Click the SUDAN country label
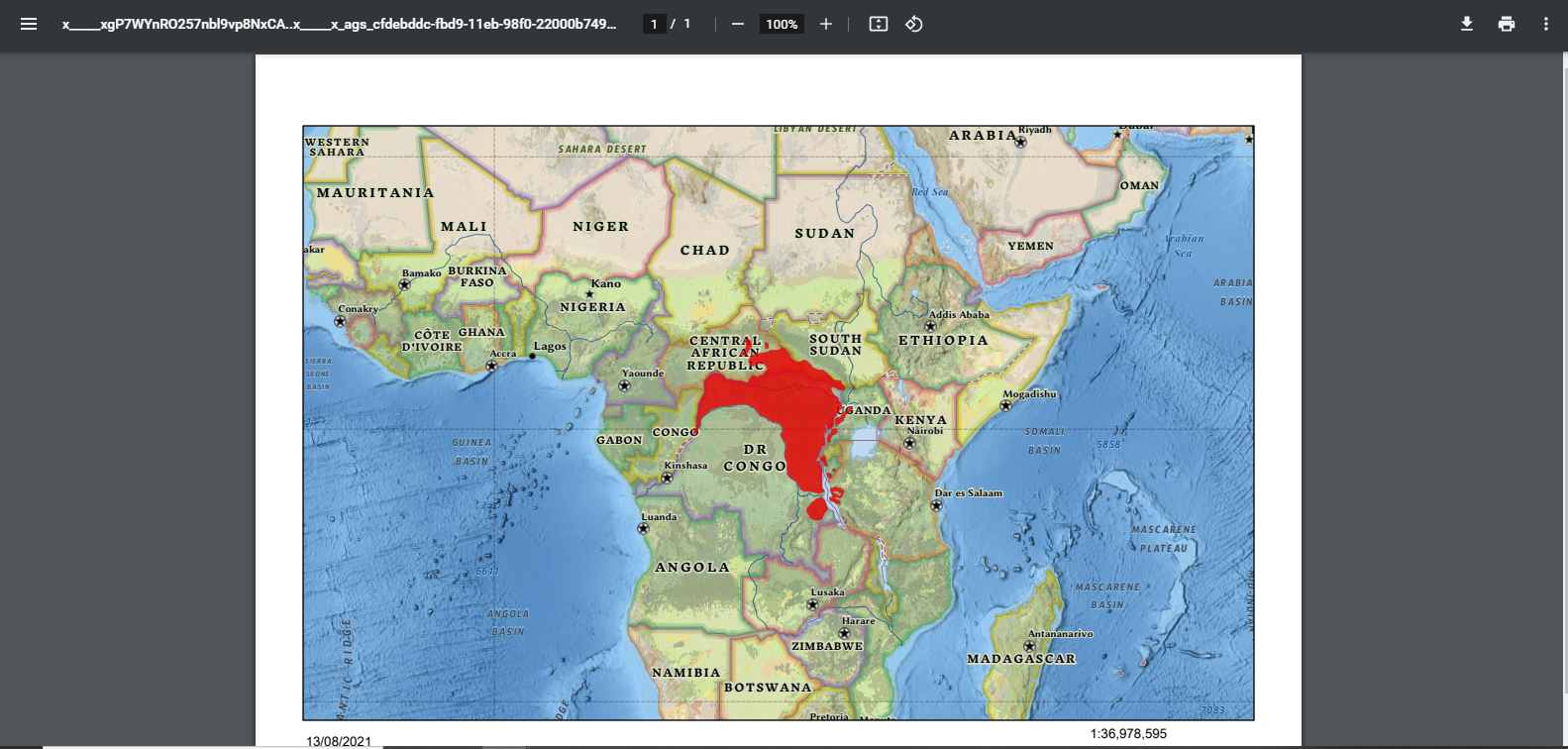This screenshot has width=1568, height=749. [824, 234]
